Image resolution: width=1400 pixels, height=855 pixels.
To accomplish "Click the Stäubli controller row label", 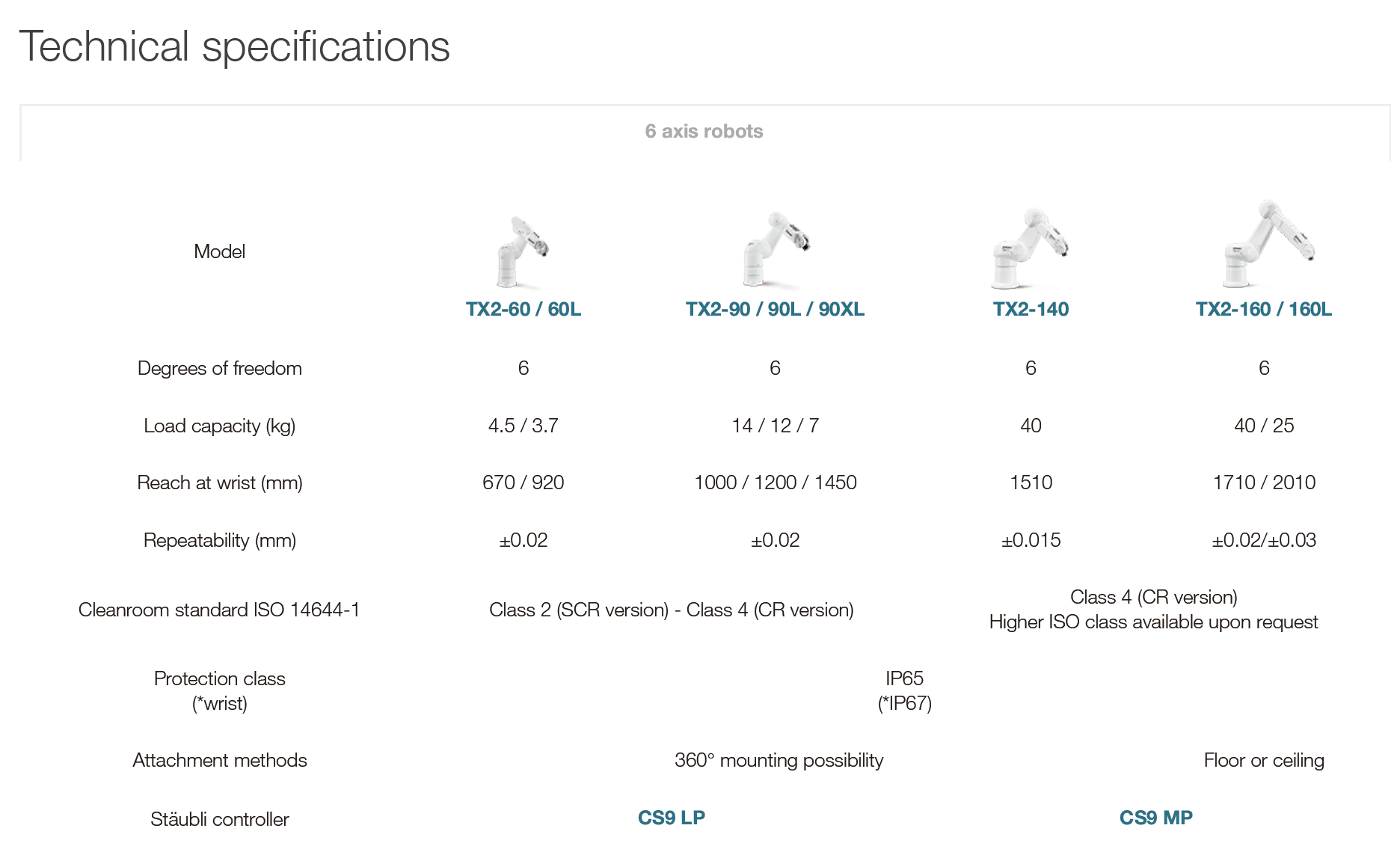I will pyautogui.click(x=219, y=819).
